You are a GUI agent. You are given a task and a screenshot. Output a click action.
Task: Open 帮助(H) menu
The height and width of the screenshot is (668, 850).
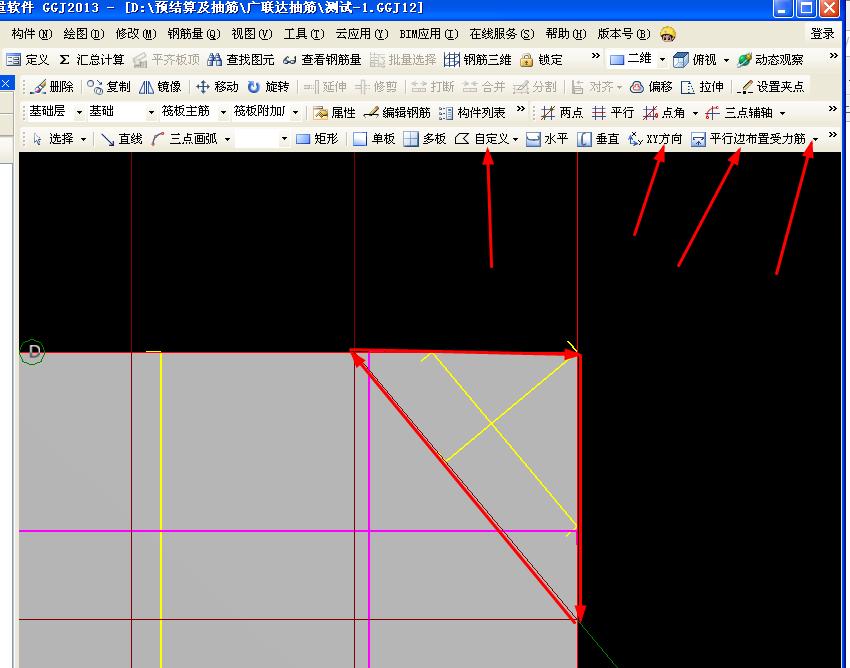566,34
